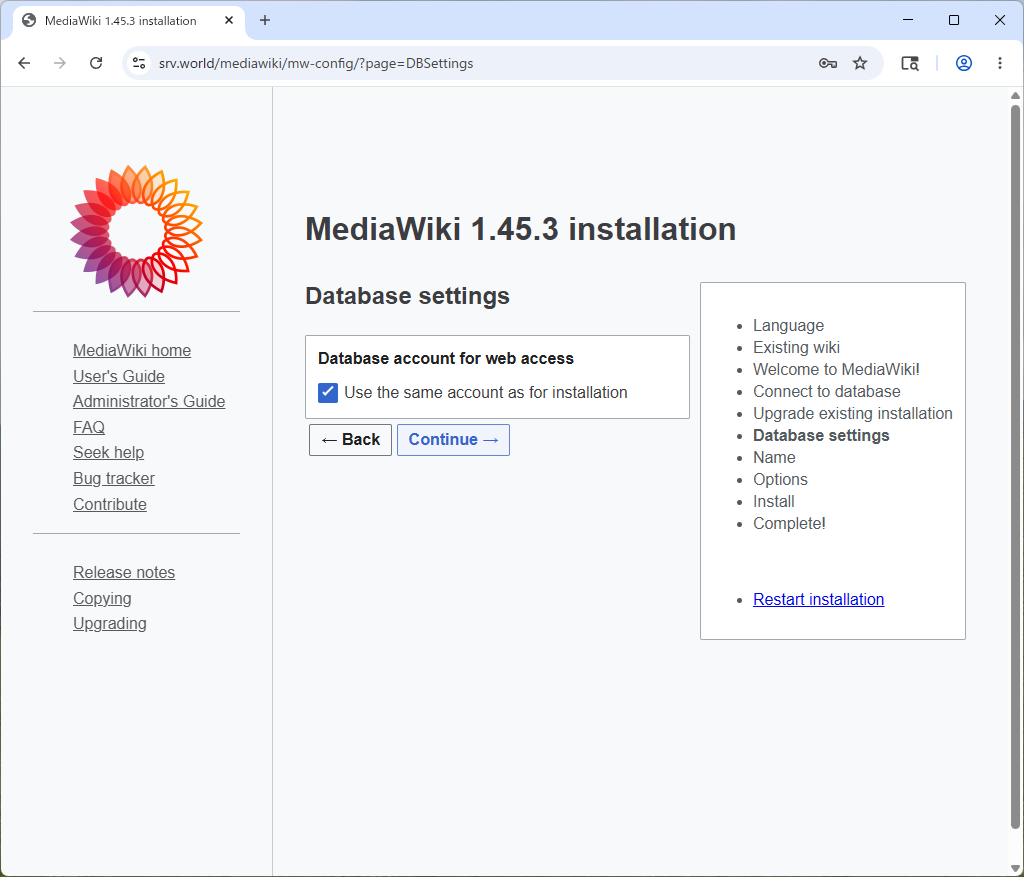Click the Complete! step text
Viewport: 1024px width, 877px height.
(x=789, y=524)
